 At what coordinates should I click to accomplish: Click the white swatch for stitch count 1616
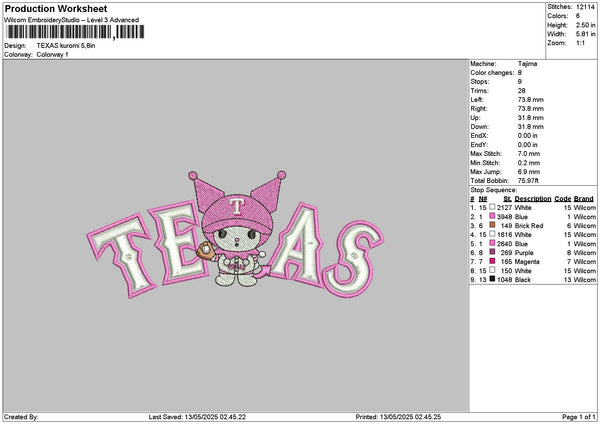pos(492,234)
